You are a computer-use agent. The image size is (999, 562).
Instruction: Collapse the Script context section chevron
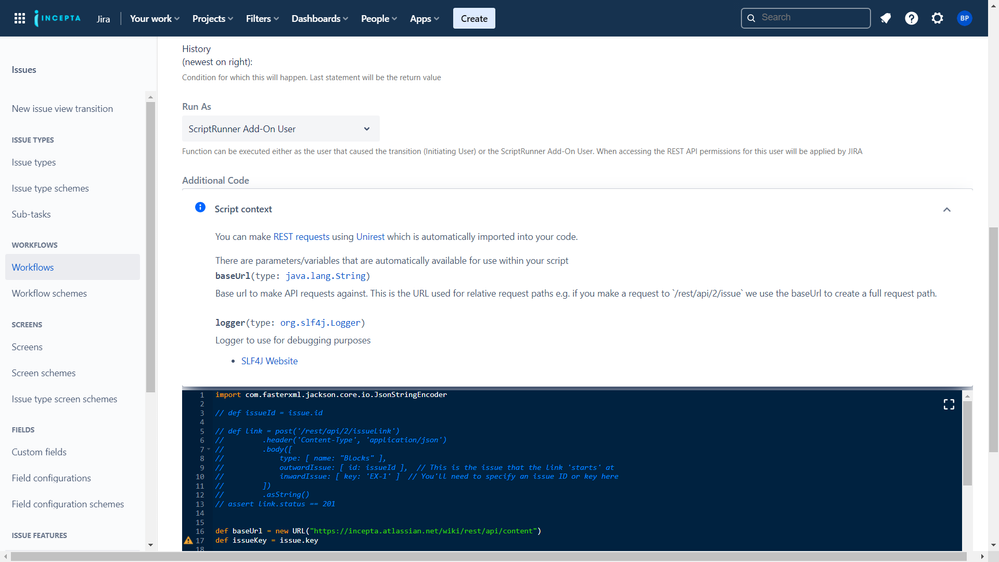pyautogui.click(x=946, y=210)
